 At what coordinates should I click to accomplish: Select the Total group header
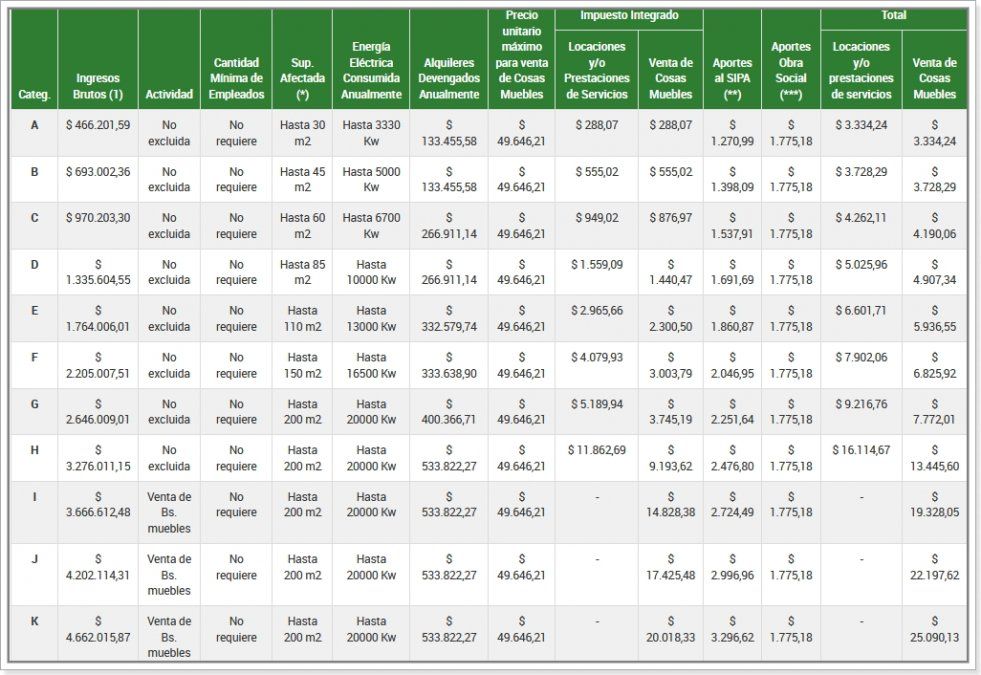[x=893, y=15]
